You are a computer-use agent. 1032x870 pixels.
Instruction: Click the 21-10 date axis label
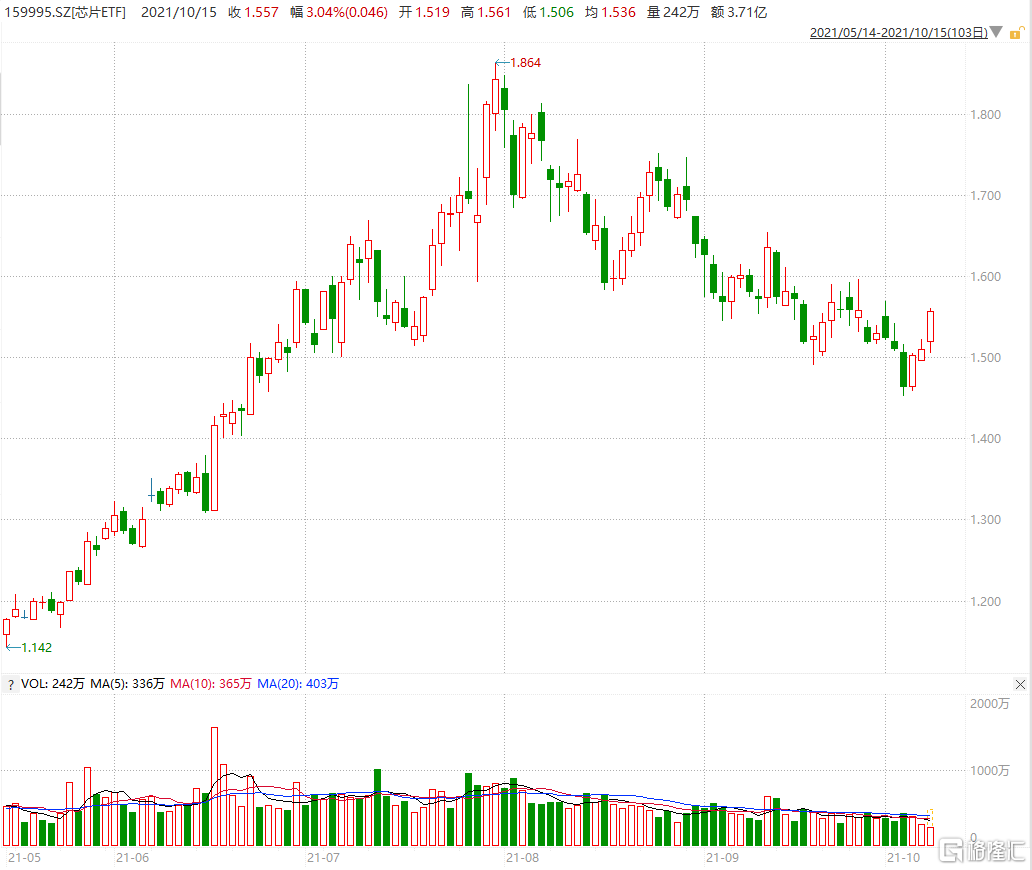(903, 858)
